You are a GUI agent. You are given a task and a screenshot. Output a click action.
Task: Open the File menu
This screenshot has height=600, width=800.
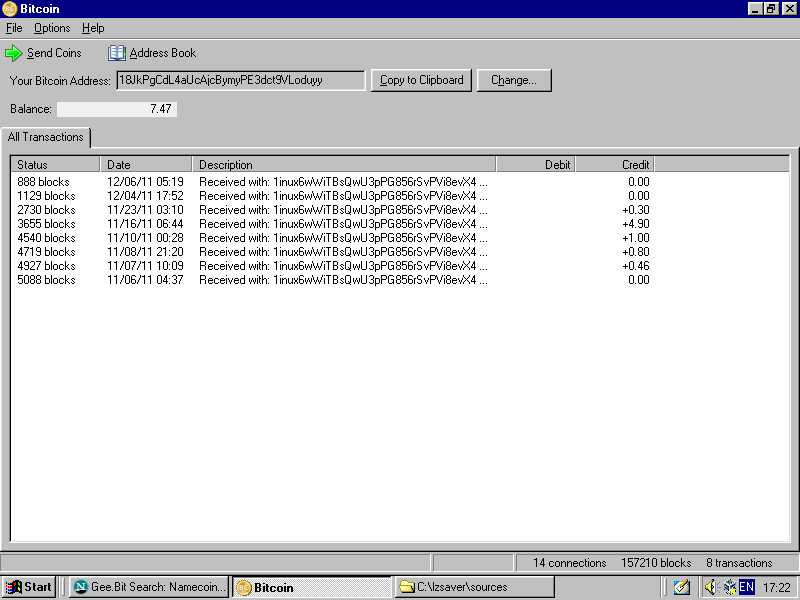click(x=14, y=28)
